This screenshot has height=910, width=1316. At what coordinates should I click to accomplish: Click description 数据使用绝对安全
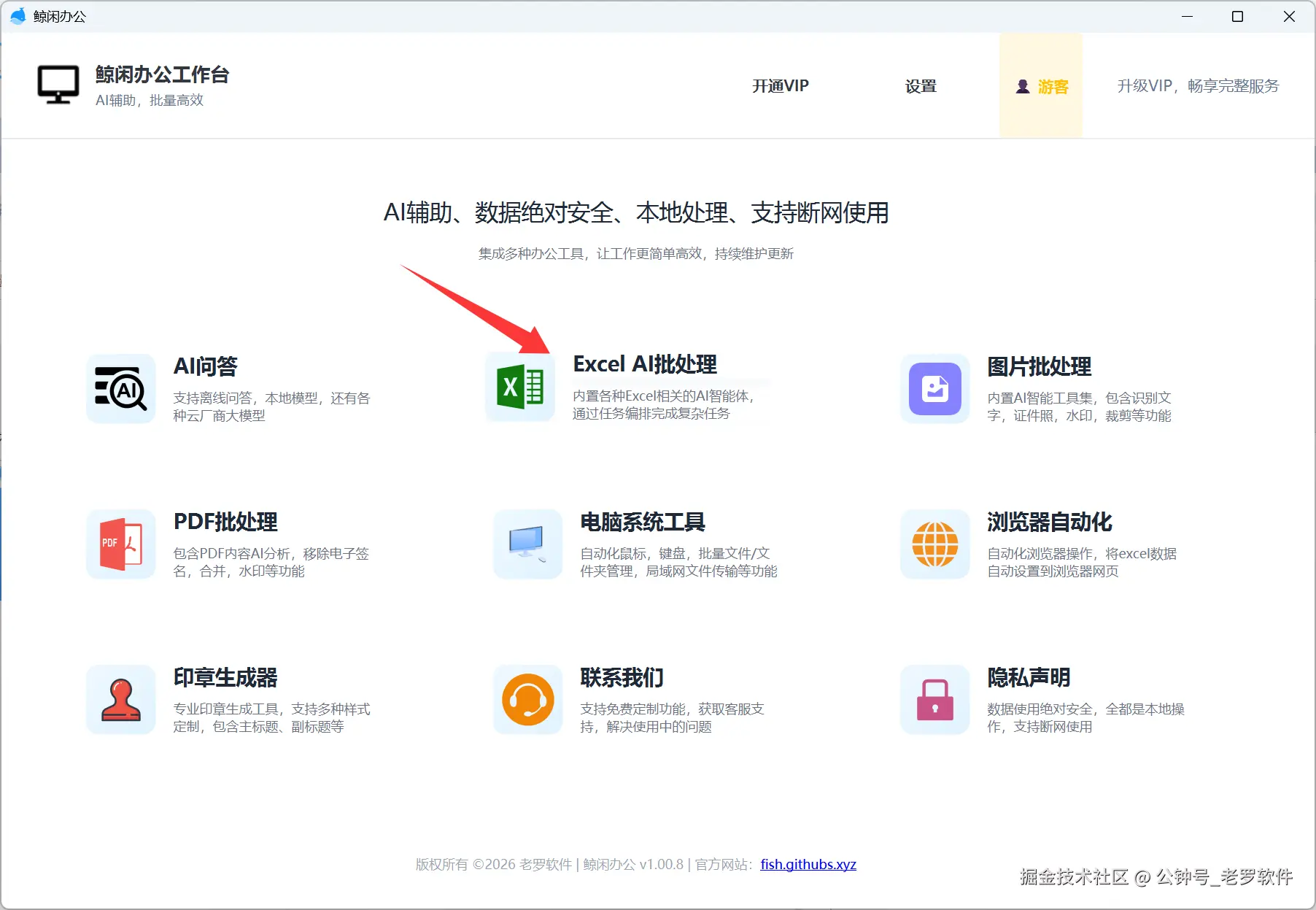[x=1085, y=717]
